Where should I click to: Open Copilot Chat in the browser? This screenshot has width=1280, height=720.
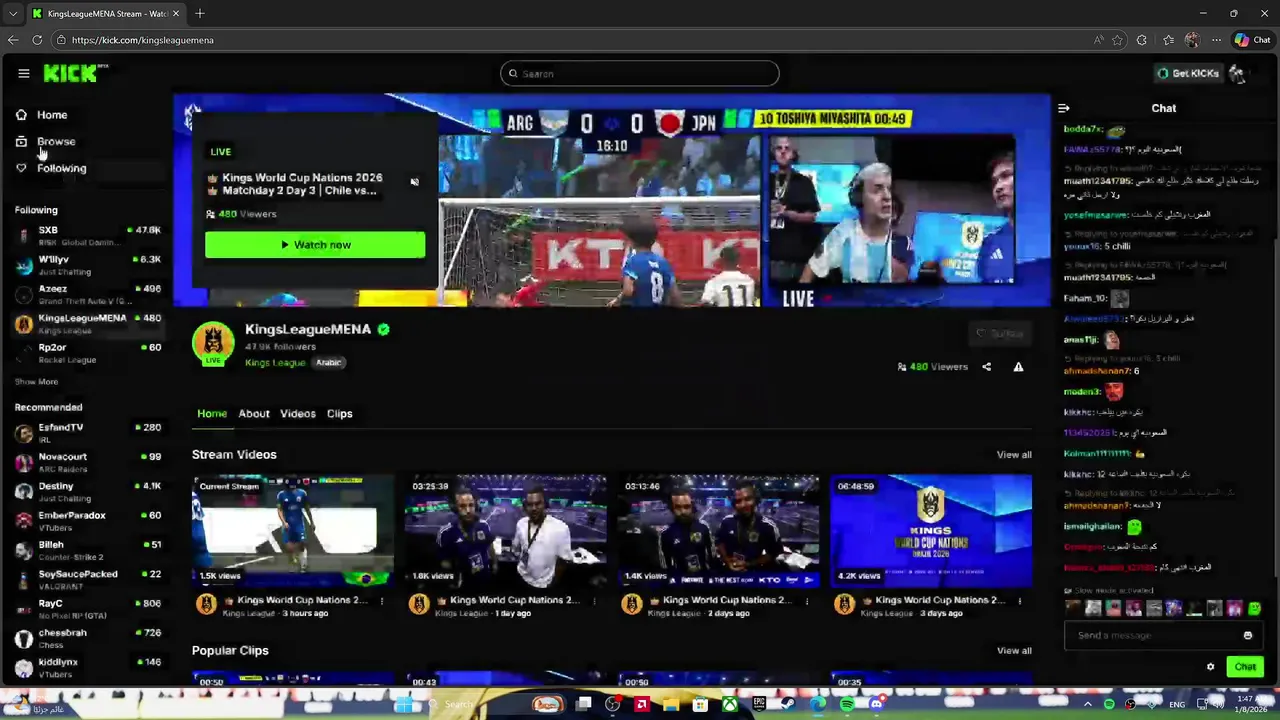tap(1252, 40)
